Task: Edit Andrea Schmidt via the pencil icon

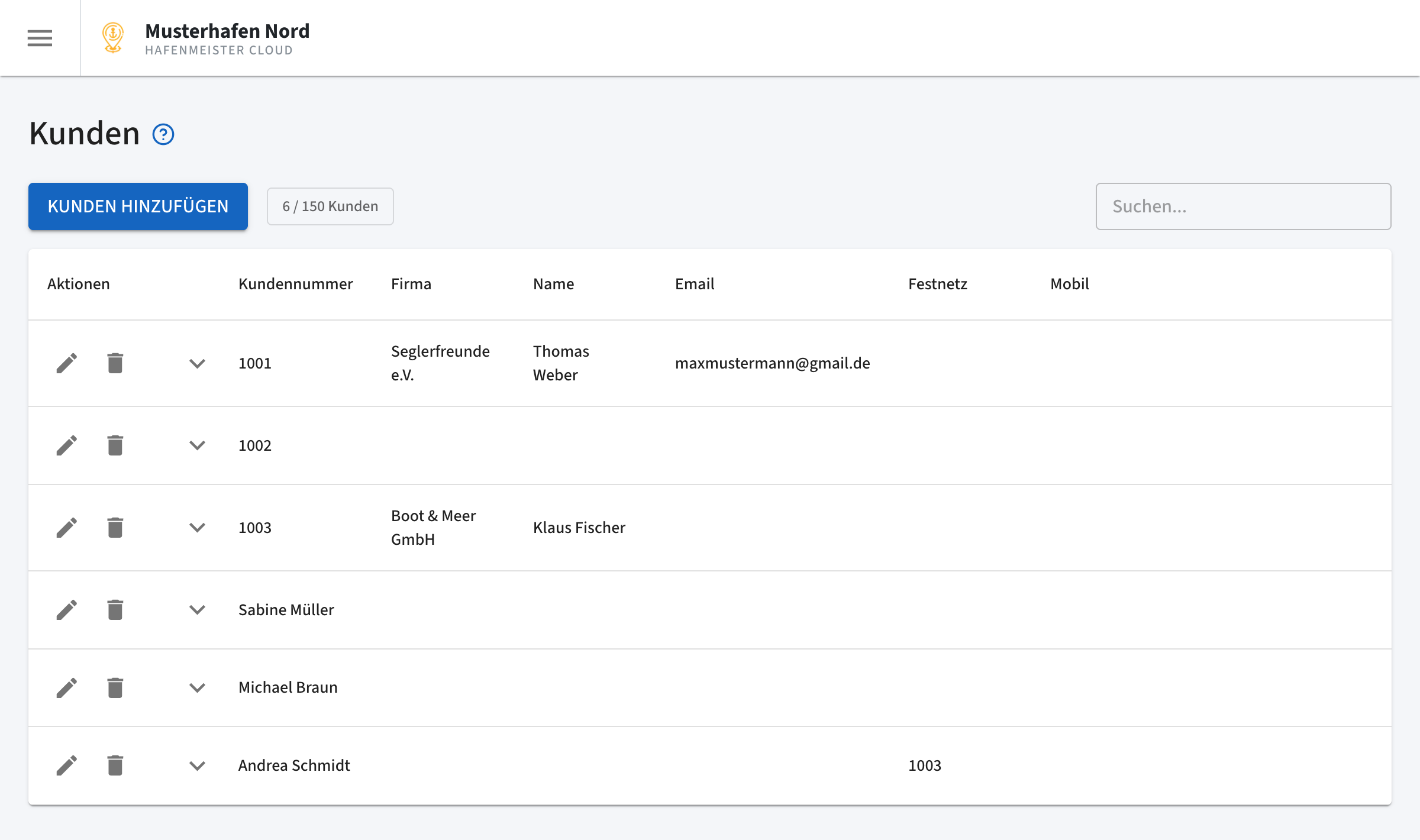Action: (66, 765)
